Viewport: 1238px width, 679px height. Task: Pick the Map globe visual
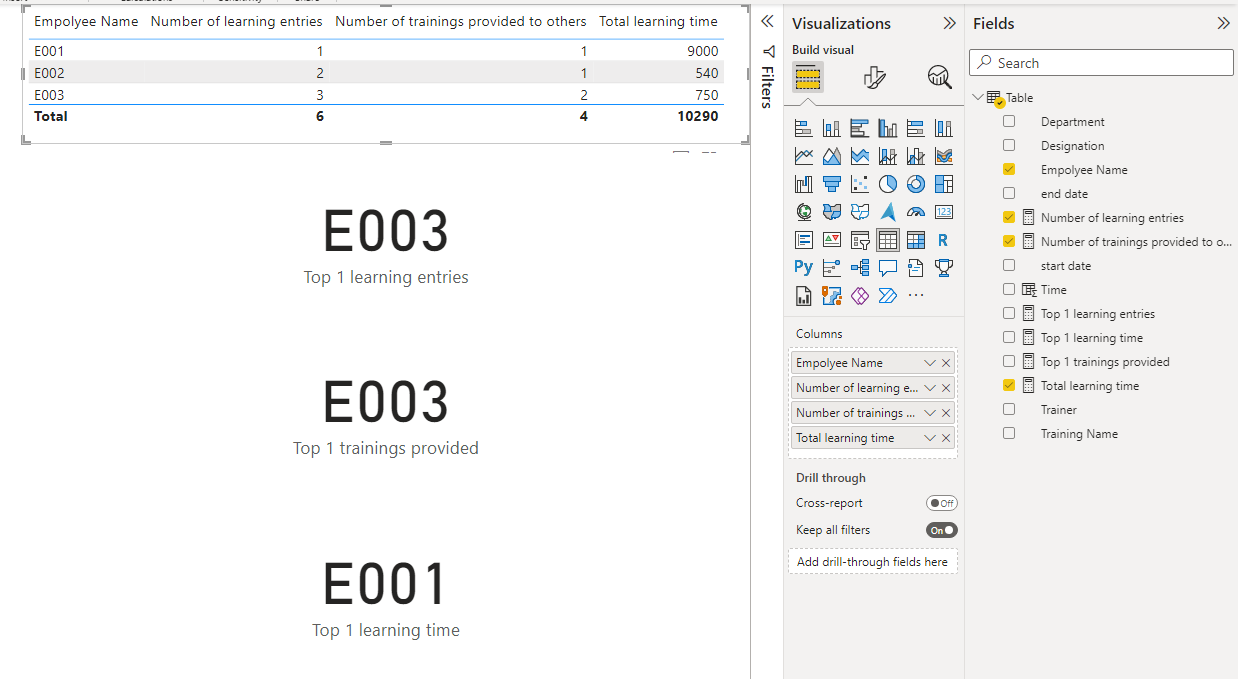(803, 212)
